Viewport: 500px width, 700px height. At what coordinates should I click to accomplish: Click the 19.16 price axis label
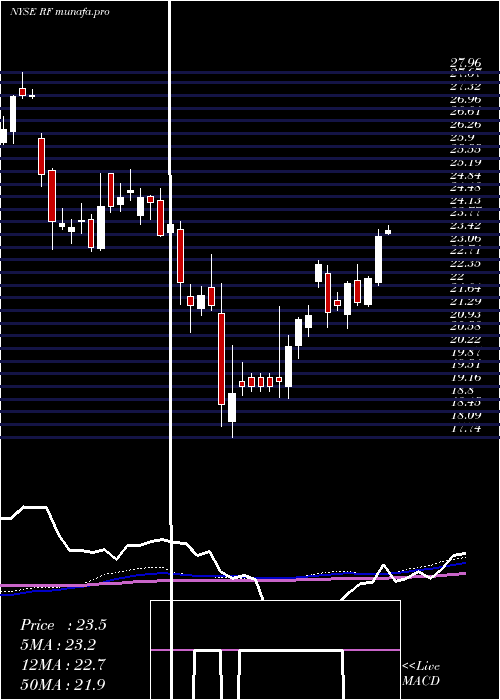465,378
